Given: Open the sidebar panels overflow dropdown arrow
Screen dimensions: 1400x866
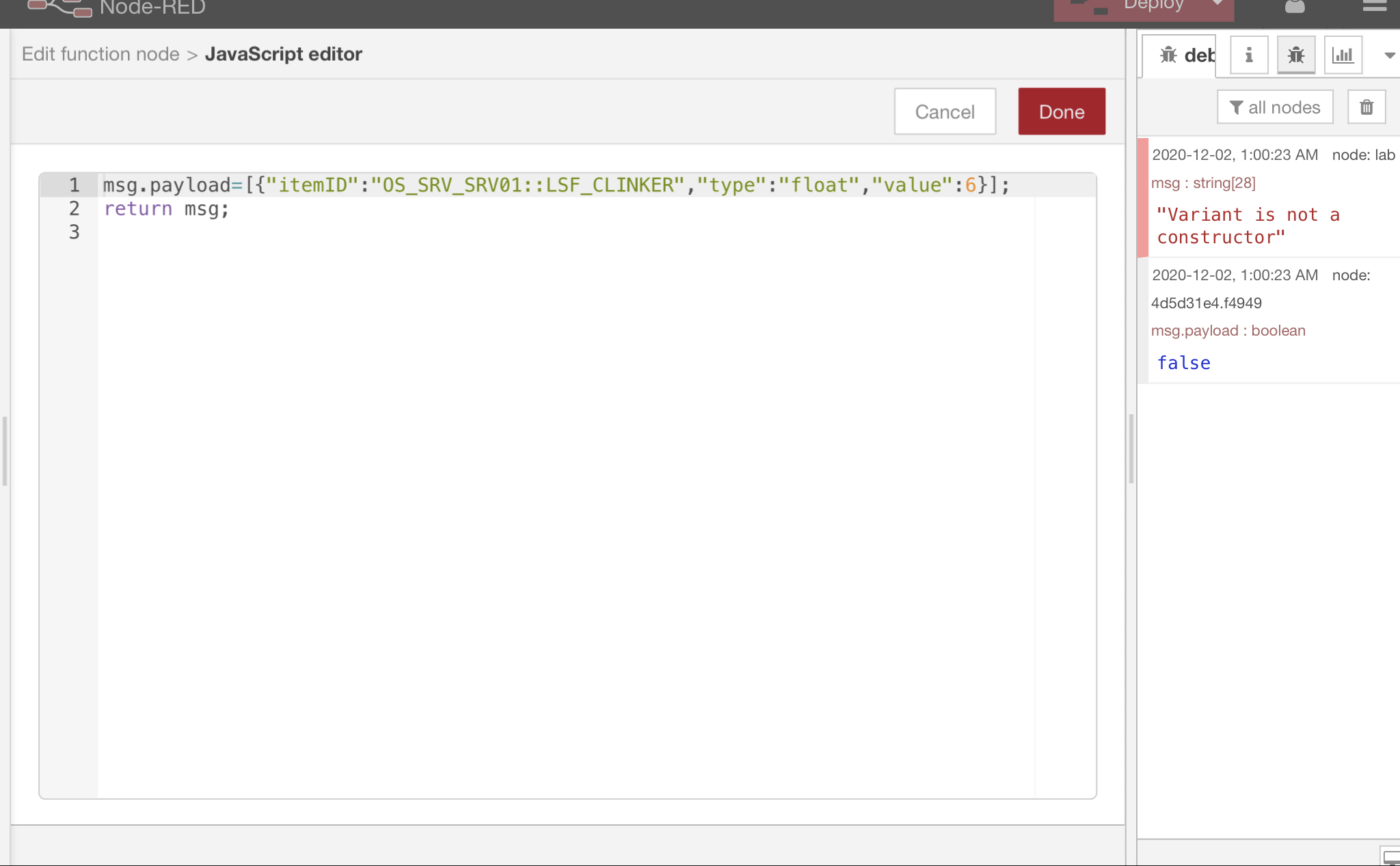Looking at the screenshot, I should point(1389,56).
